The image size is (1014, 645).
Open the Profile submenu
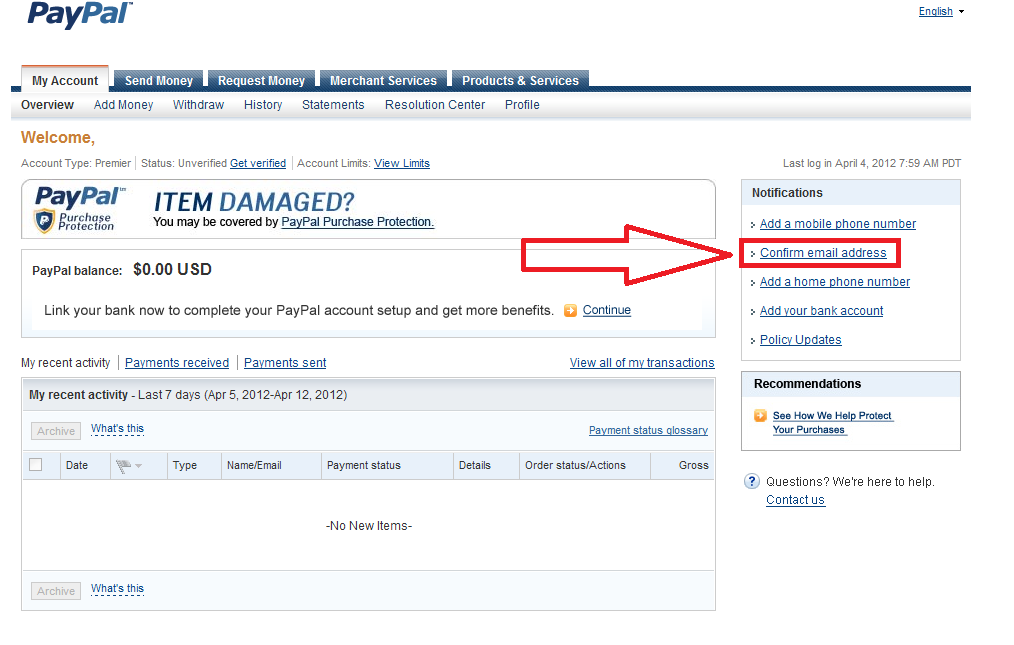pyautogui.click(x=522, y=105)
